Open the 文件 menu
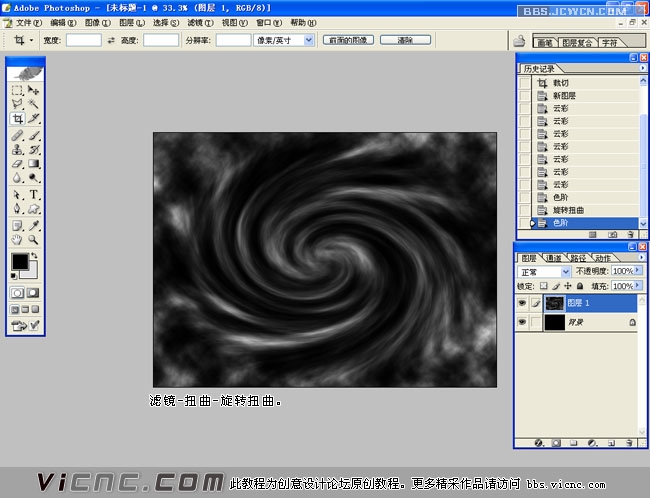Image resolution: width=650 pixels, height=498 pixels. [29, 22]
